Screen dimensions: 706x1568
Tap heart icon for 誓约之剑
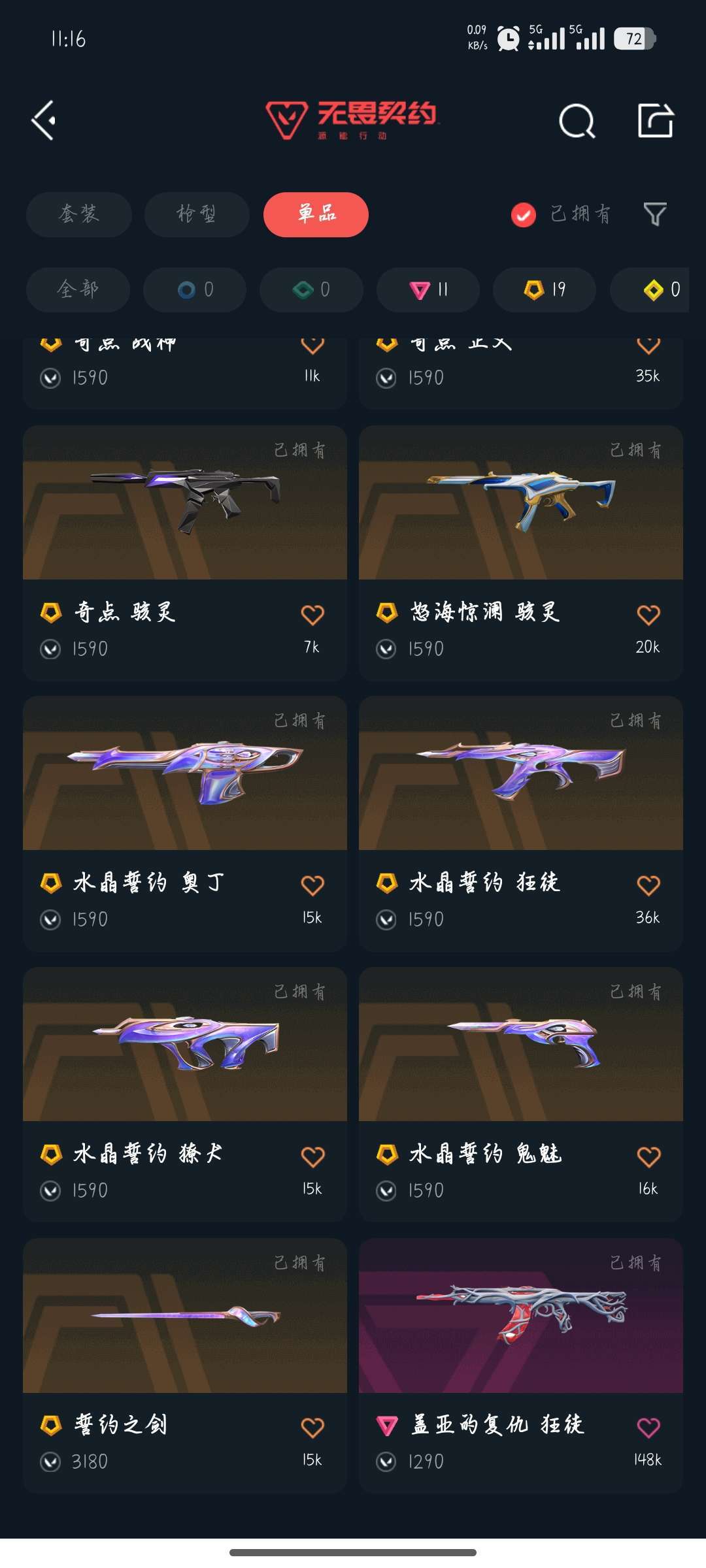point(312,1428)
